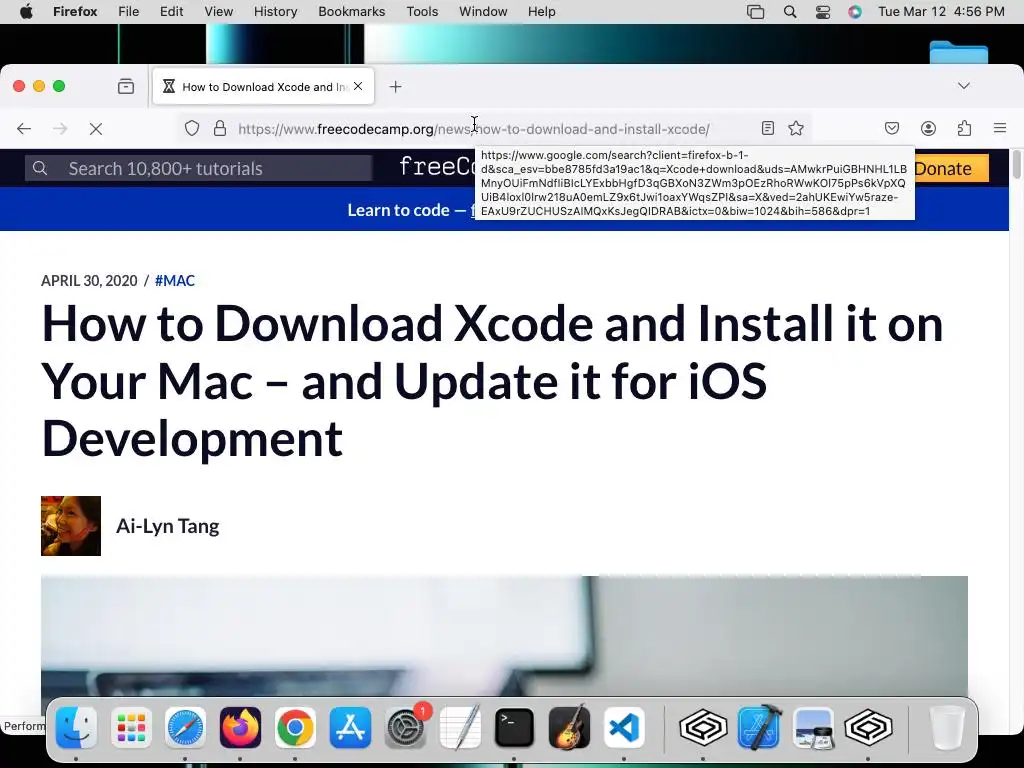Open System Settings from the Dock
The width and height of the screenshot is (1024, 768).
point(406,728)
